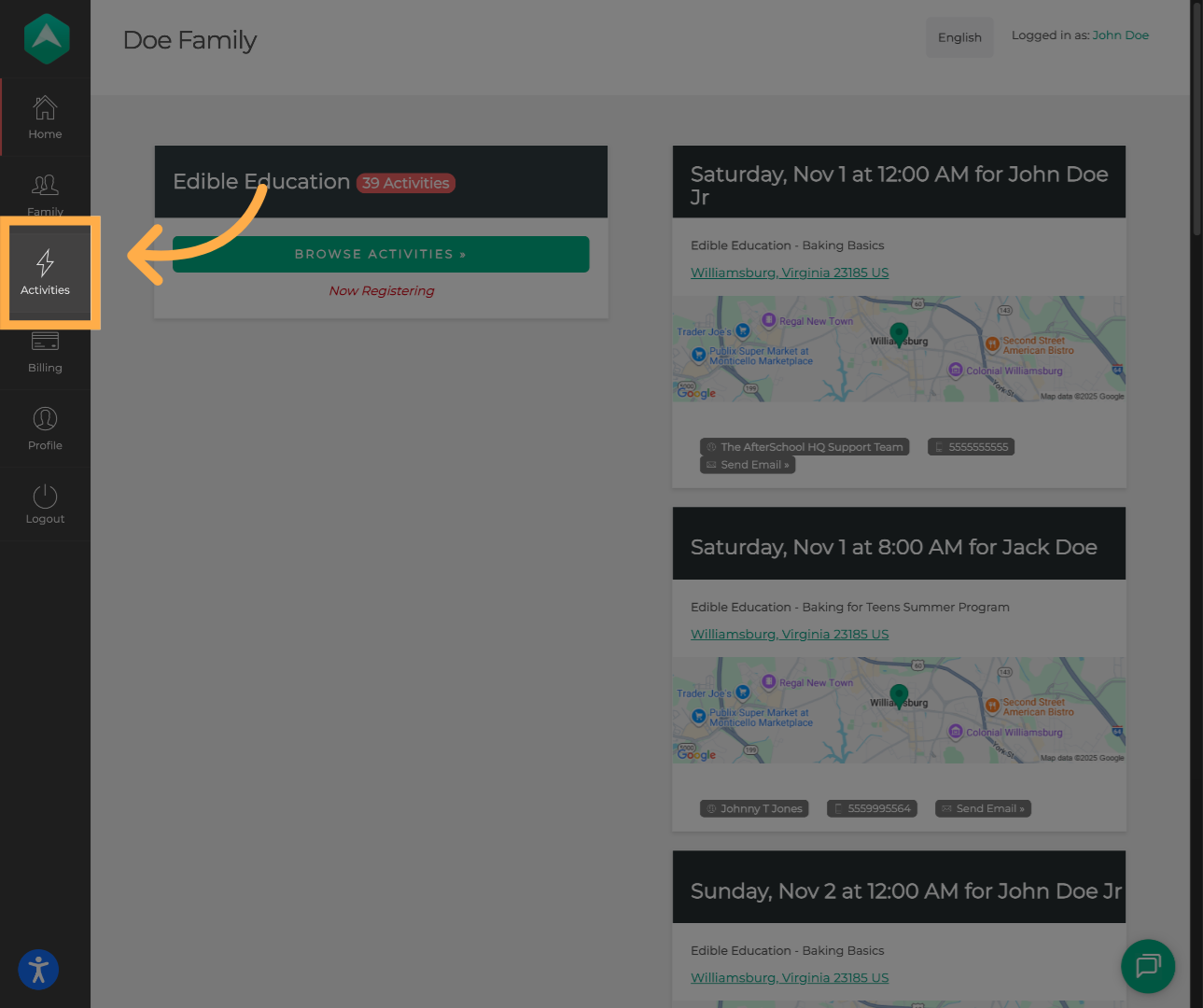Click Send Email for Johnny T Jones
1203x1008 pixels.
[x=983, y=808]
